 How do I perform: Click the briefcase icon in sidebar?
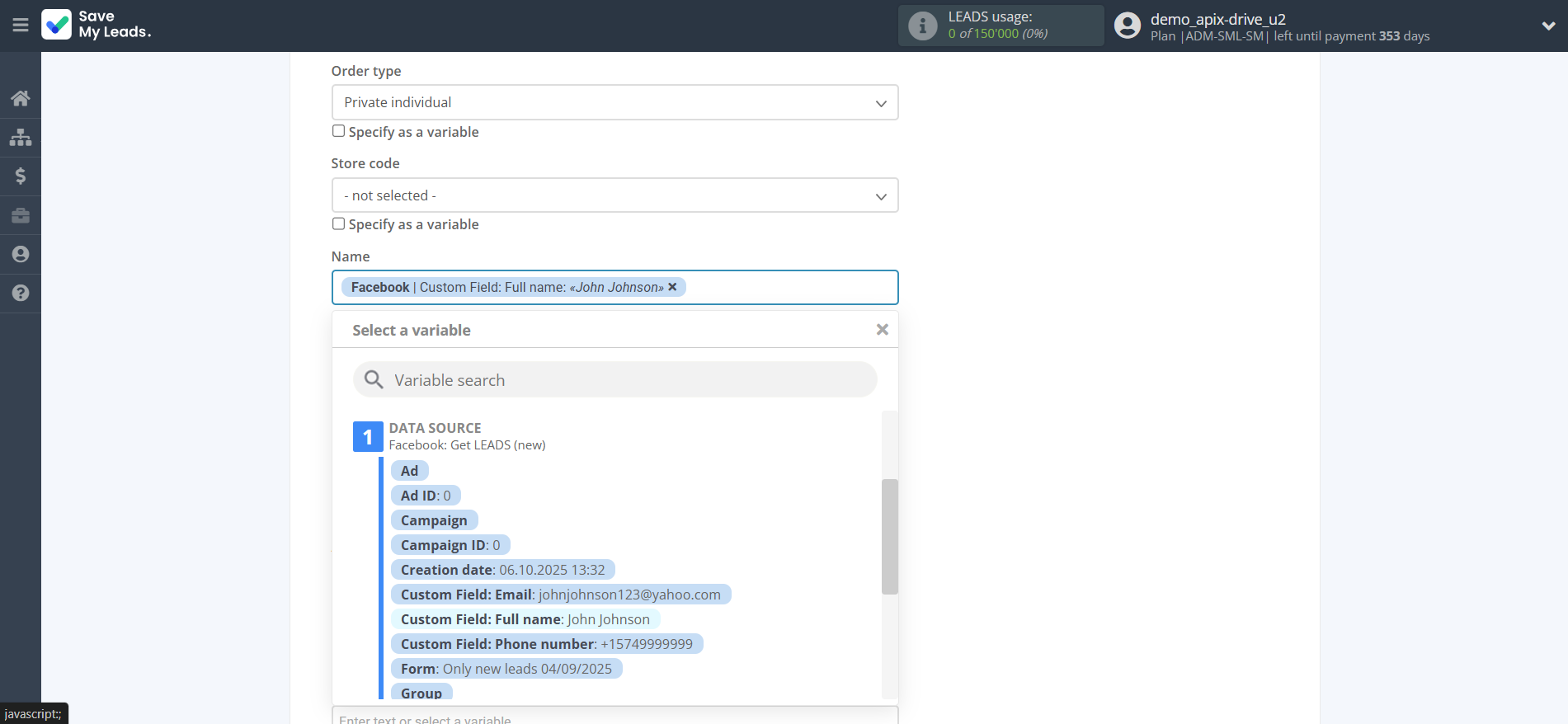21,215
